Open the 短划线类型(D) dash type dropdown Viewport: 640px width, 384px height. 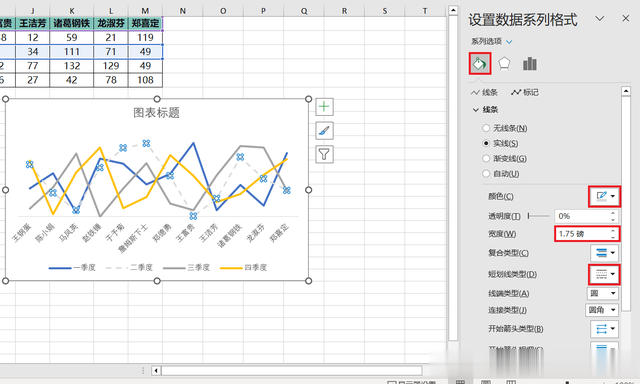(604, 274)
